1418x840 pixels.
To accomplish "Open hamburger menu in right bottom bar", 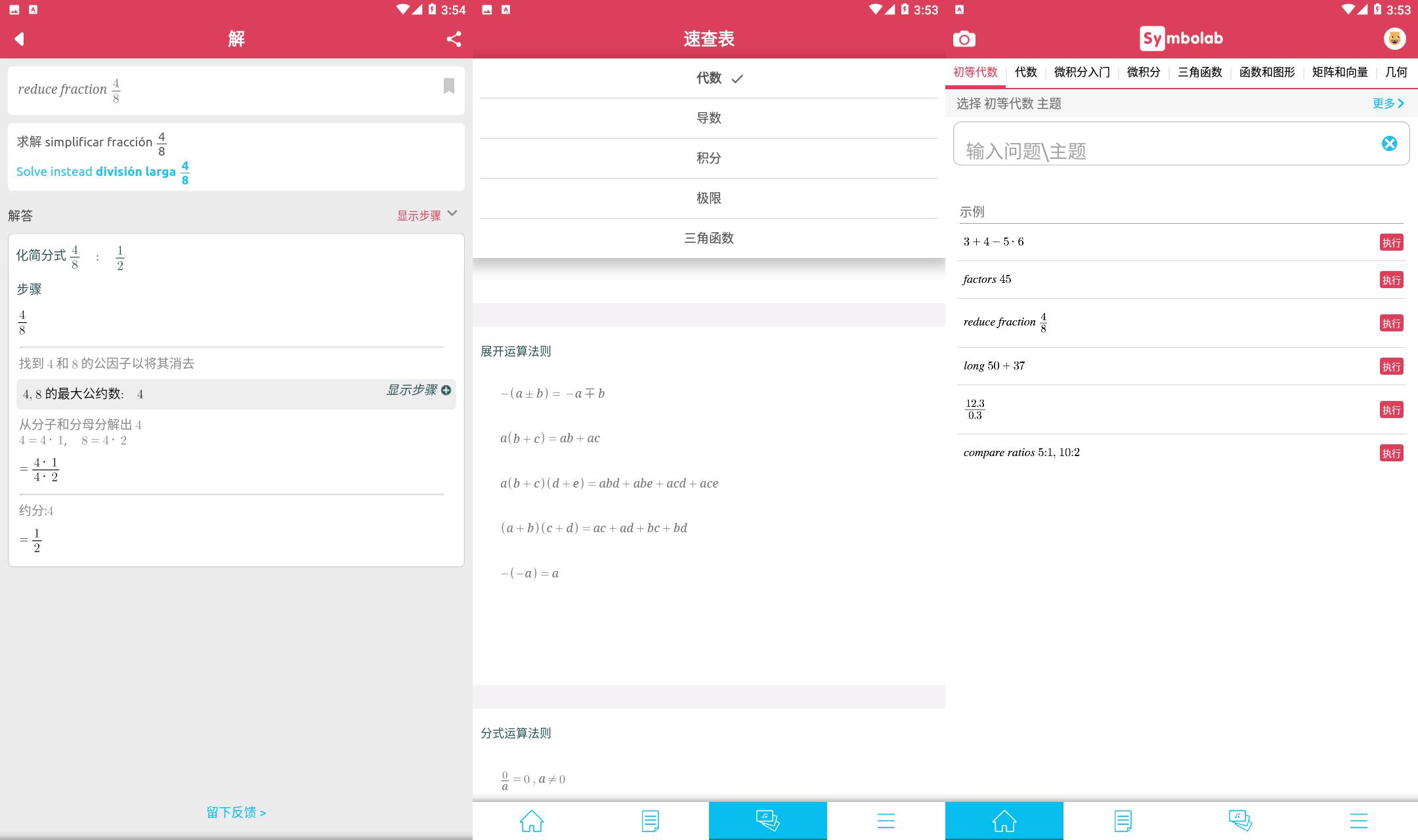I will tap(1358, 820).
